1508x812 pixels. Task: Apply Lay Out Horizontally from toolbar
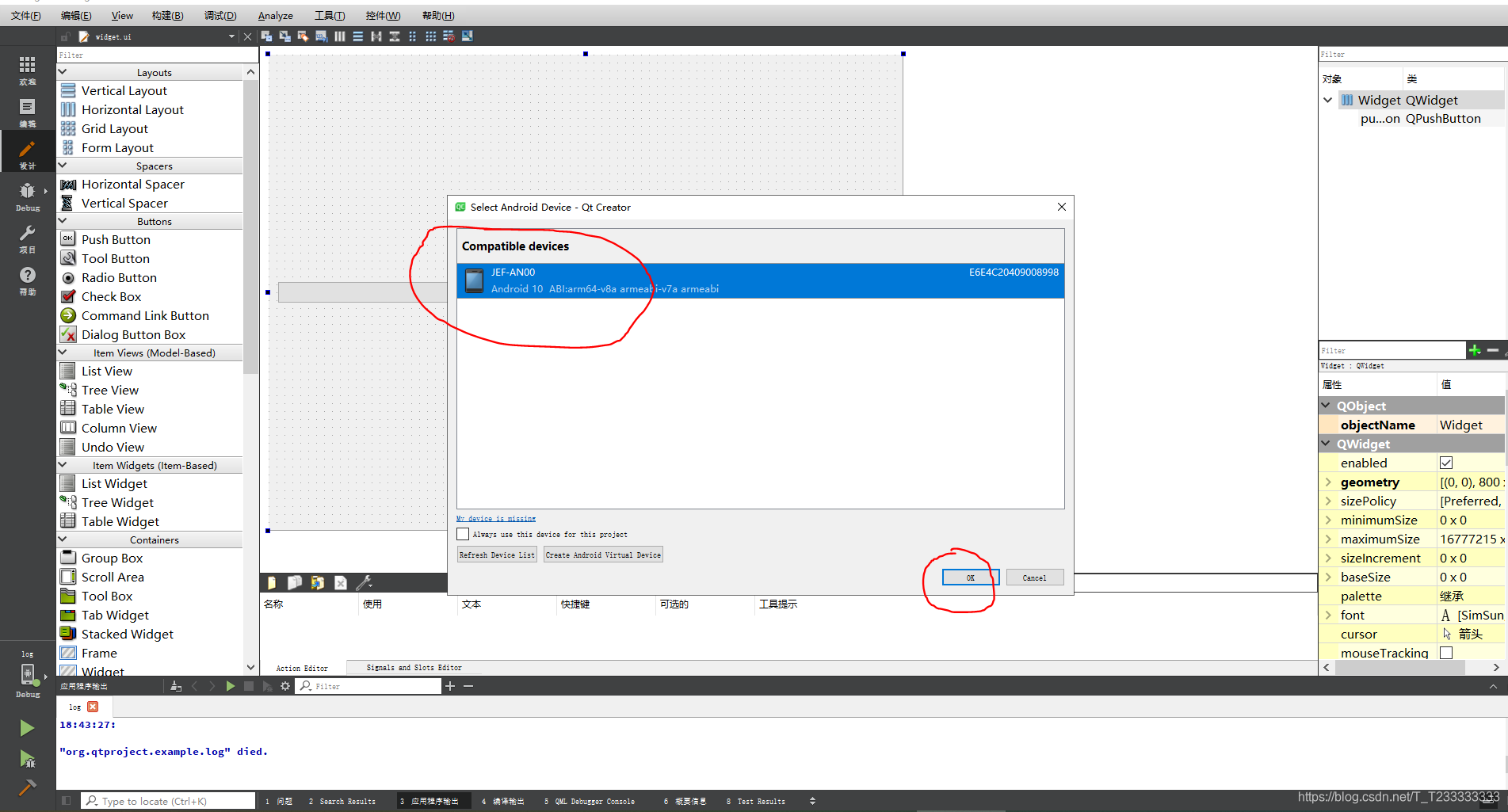click(x=340, y=36)
